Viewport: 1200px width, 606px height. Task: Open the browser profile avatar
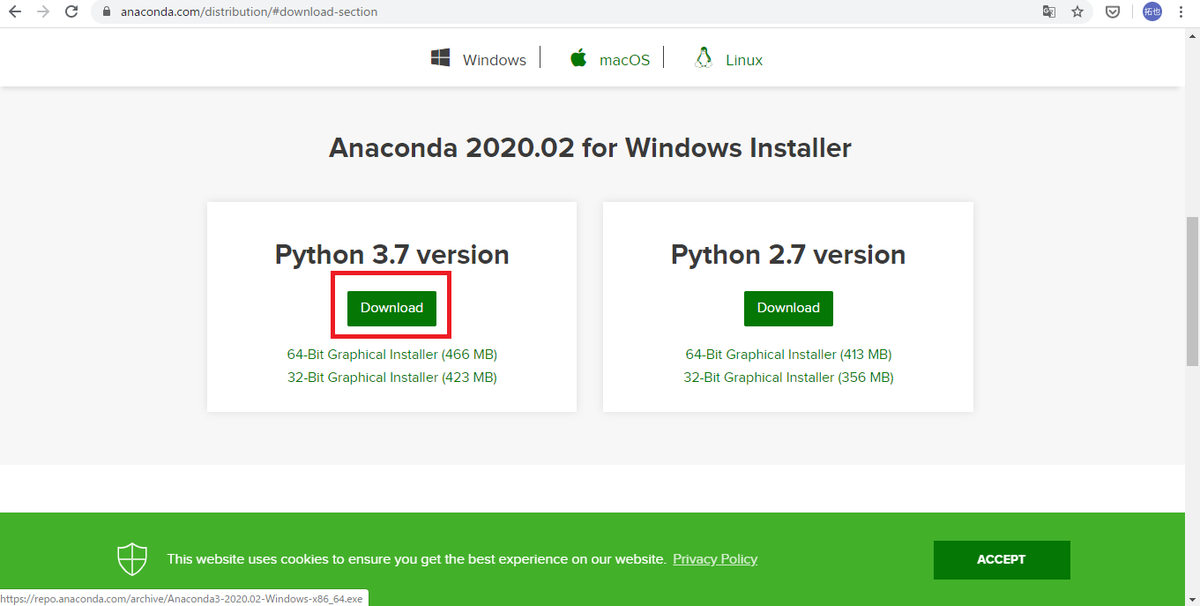click(x=1152, y=12)
